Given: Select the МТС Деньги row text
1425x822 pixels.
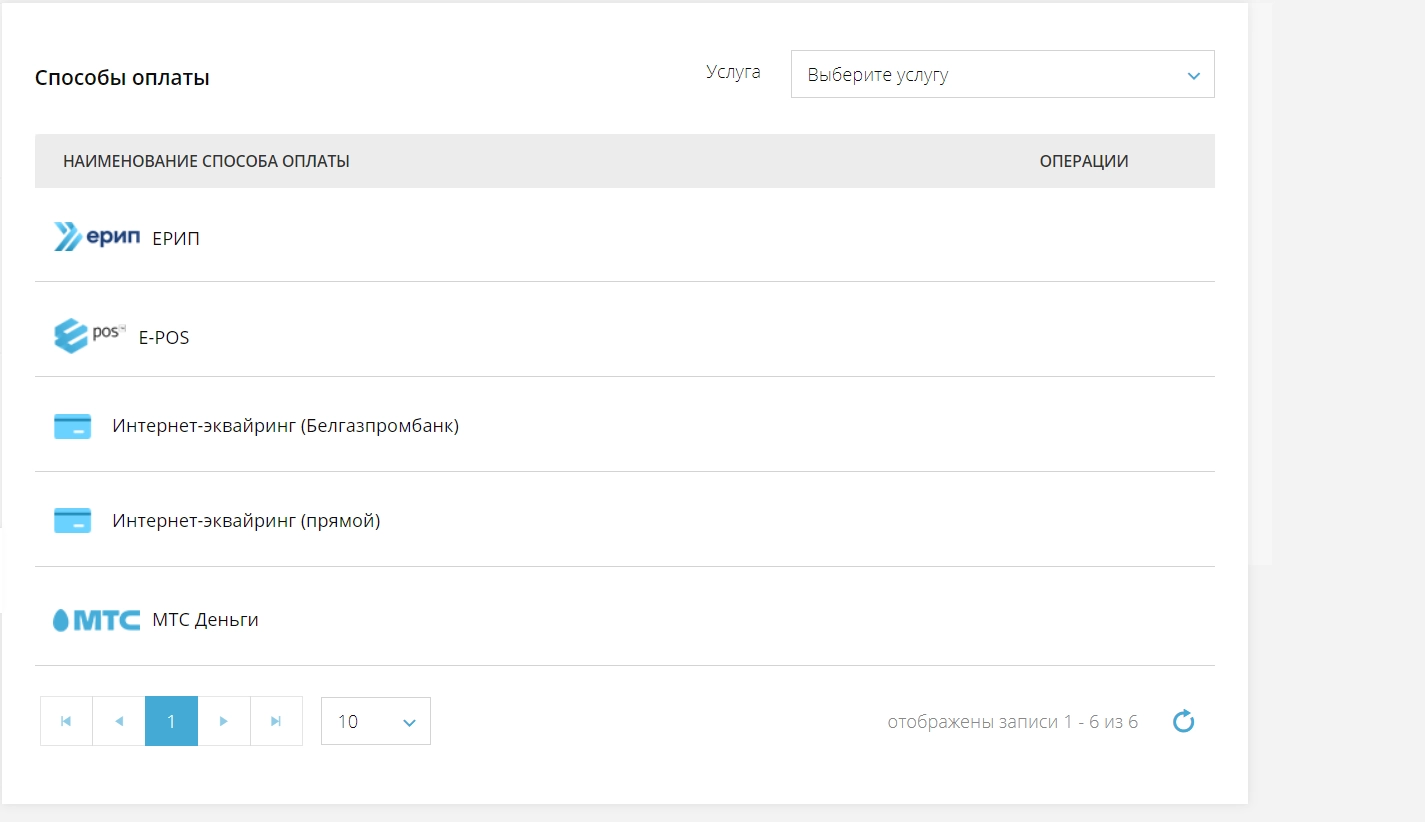Looking at the screenshot, I should pyautogui.click(x=205, y=620).
